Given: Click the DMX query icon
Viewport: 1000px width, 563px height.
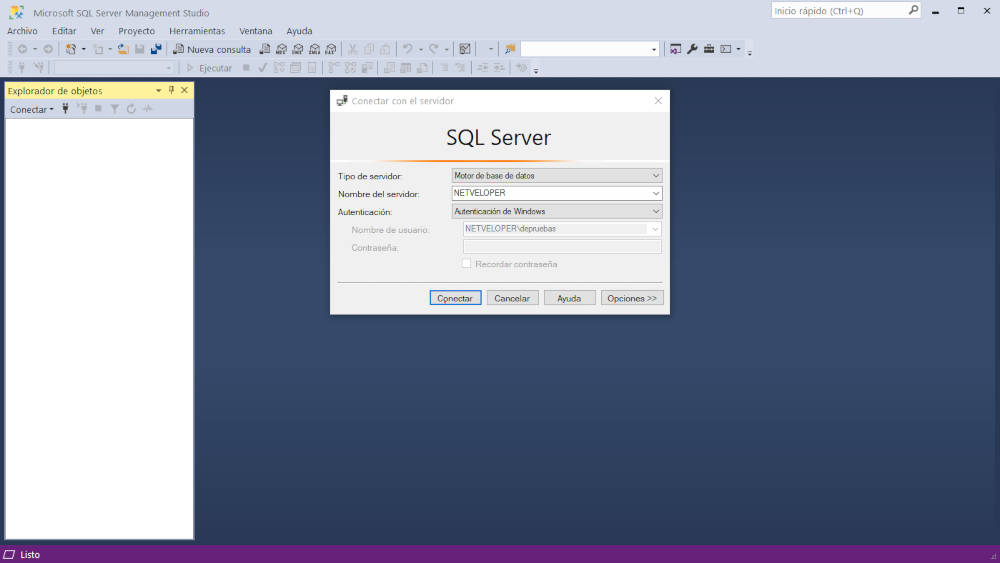Looking at the screenshot, I should 298,49.
